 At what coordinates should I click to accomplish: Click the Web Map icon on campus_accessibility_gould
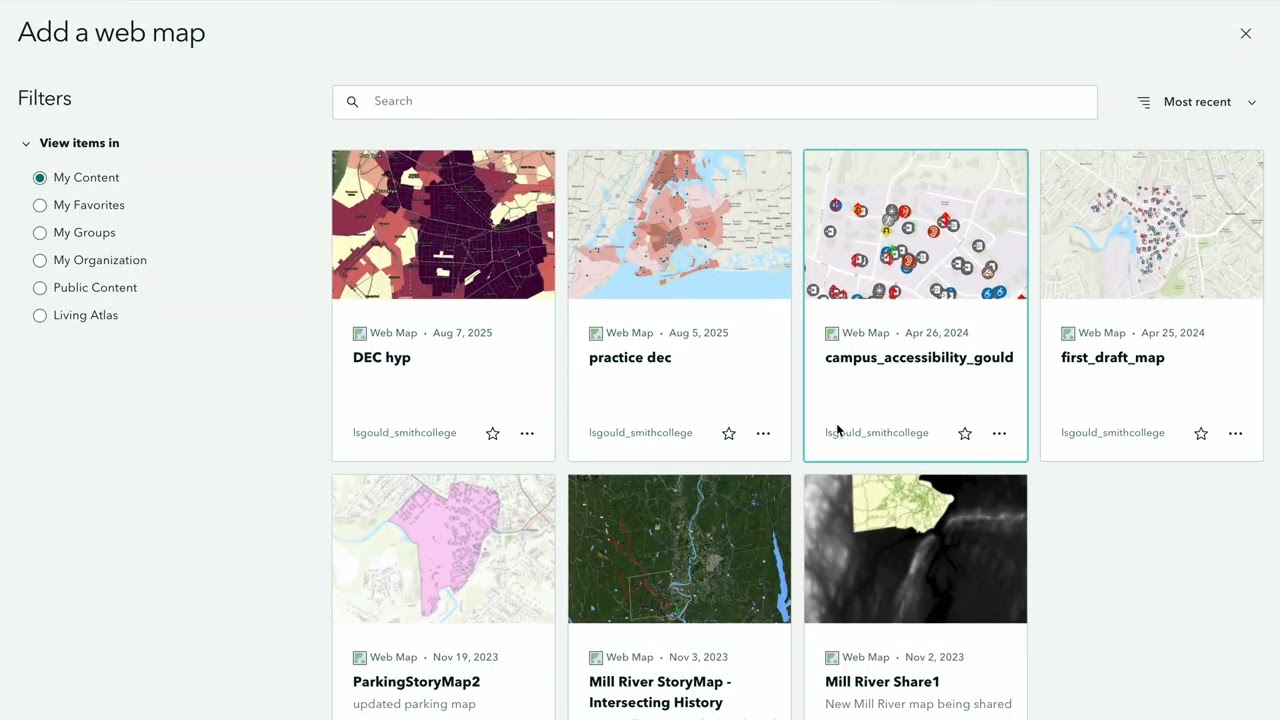tap(831, 333)
